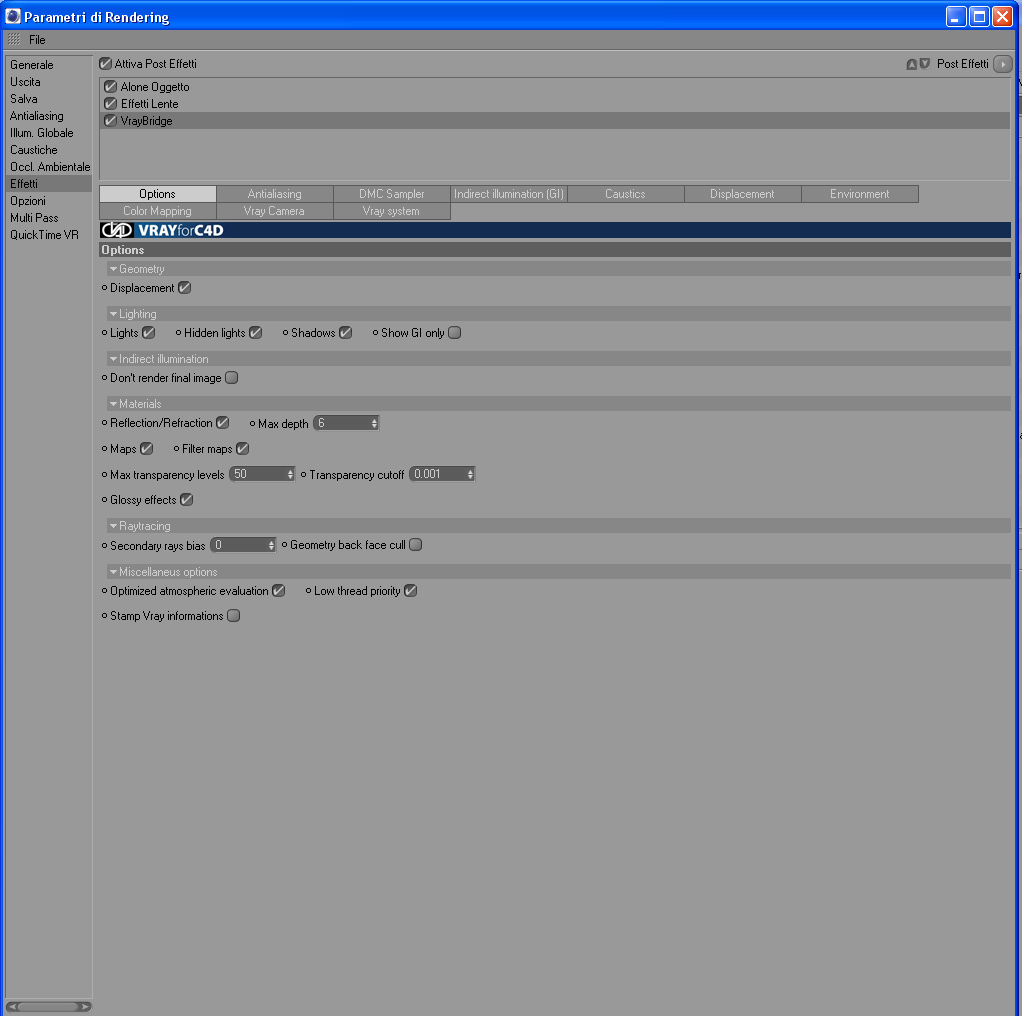1022x1016 pixels.
Task: Select Uscita in the sidebar
Action: coord(48,81)
